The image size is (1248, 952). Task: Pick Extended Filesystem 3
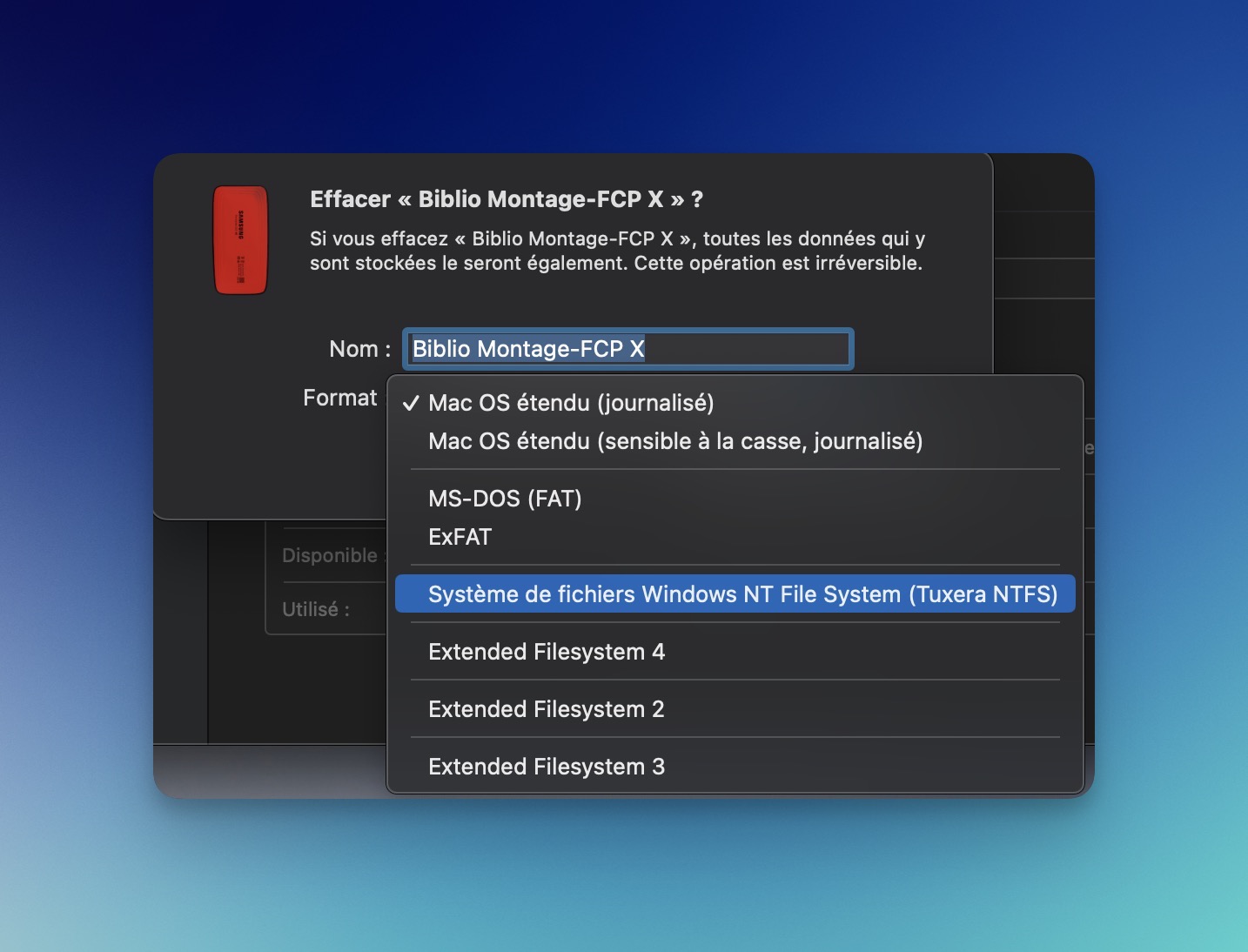pyautogui.click(x=735, y=767)
